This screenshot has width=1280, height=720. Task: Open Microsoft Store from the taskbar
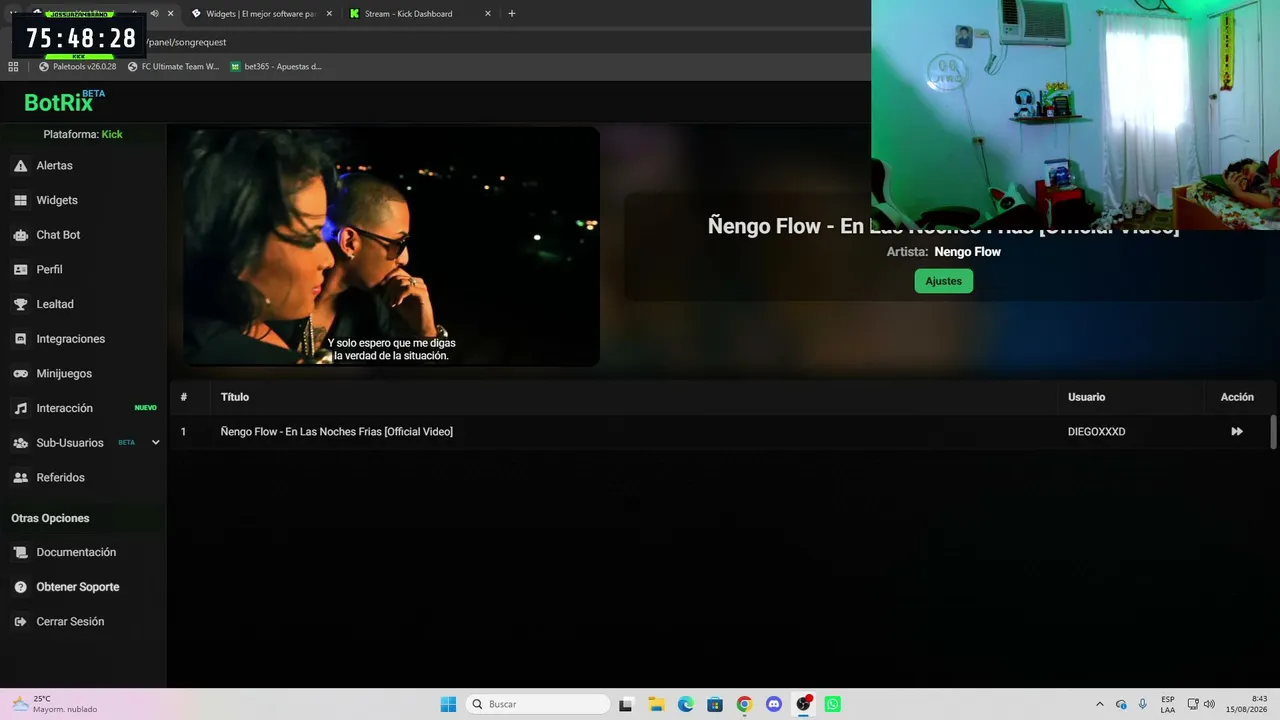click(x=715, y=704)
